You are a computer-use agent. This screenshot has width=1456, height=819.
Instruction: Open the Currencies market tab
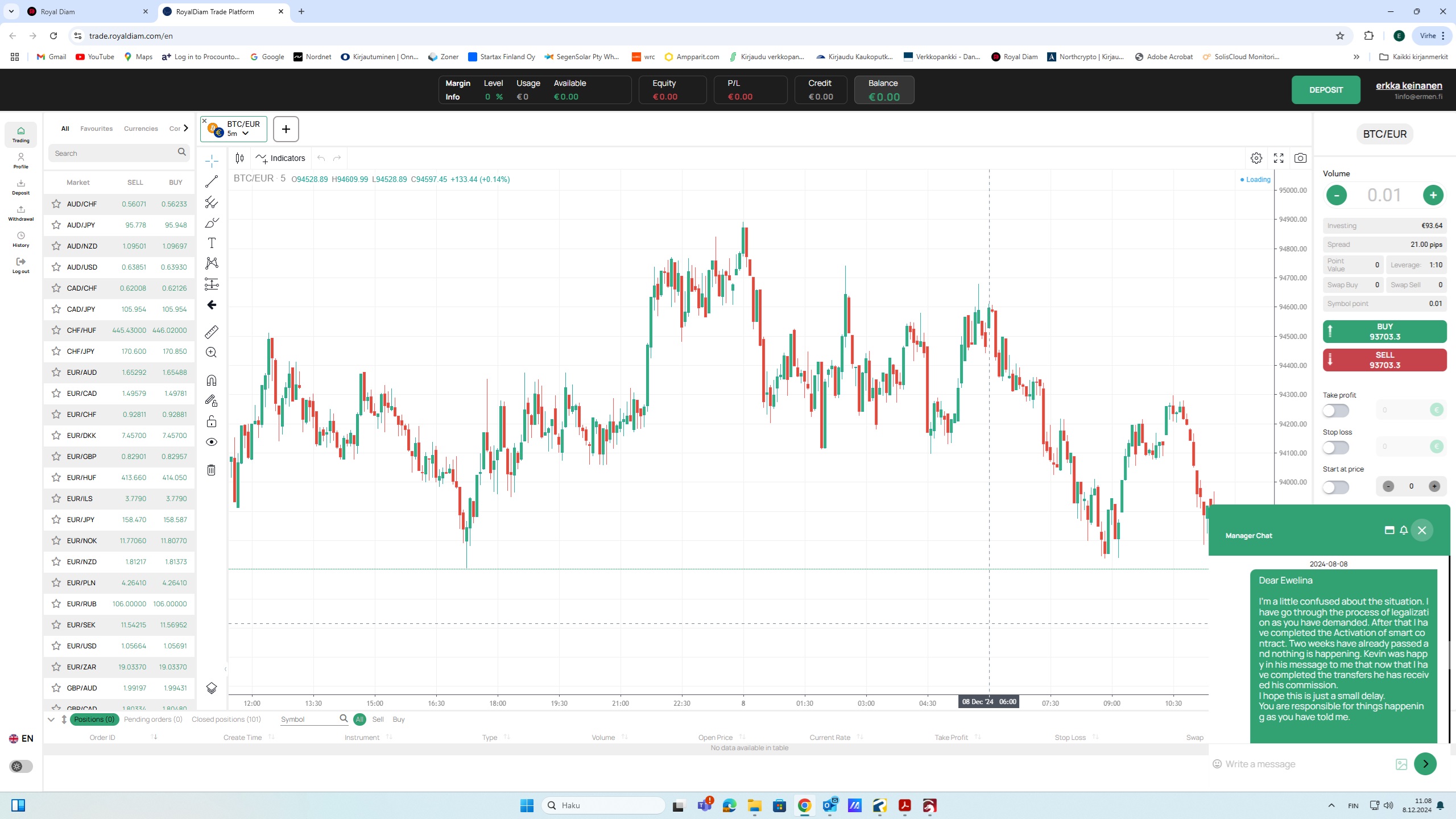tap(140, 129)
